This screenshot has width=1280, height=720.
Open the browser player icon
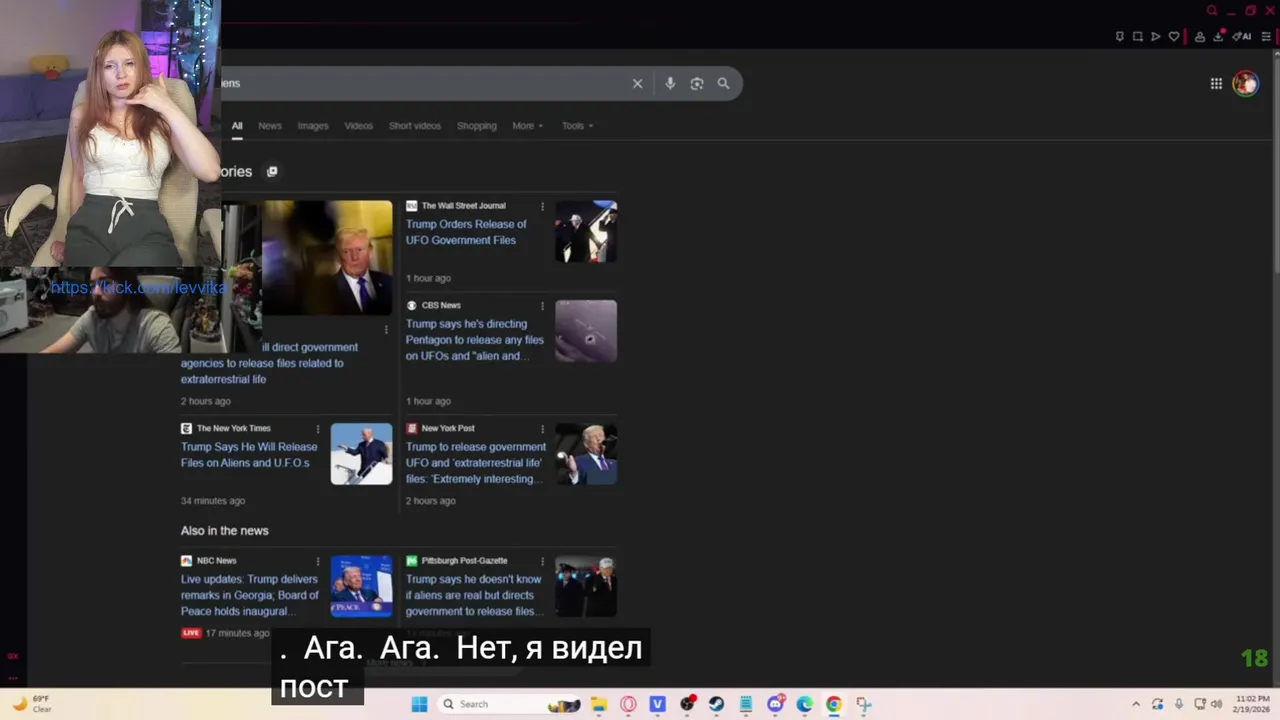(1155, 37)
